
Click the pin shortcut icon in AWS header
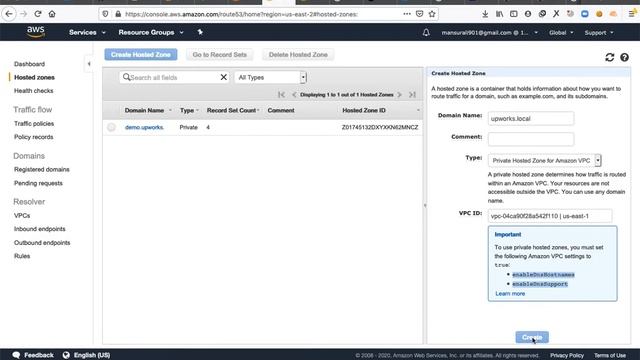tap(200, 32)
